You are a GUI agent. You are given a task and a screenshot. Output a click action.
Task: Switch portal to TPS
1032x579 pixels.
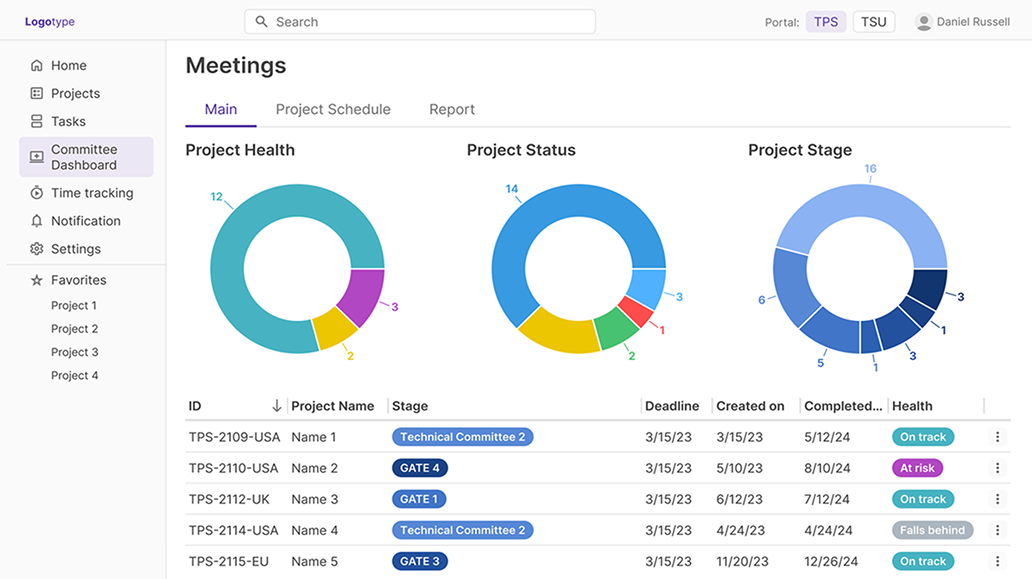826,22
